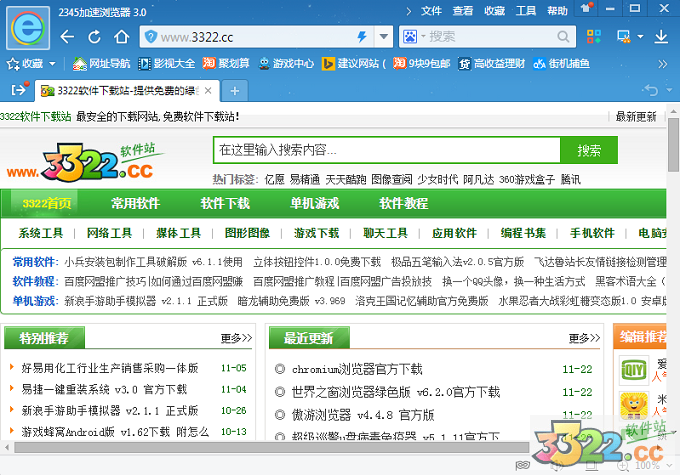Image resolution: width=680 pixels, height=475 pixels.
Task: Click the star 收藏 favorites button
Action: pyautogui.click(x=25, y=64)
